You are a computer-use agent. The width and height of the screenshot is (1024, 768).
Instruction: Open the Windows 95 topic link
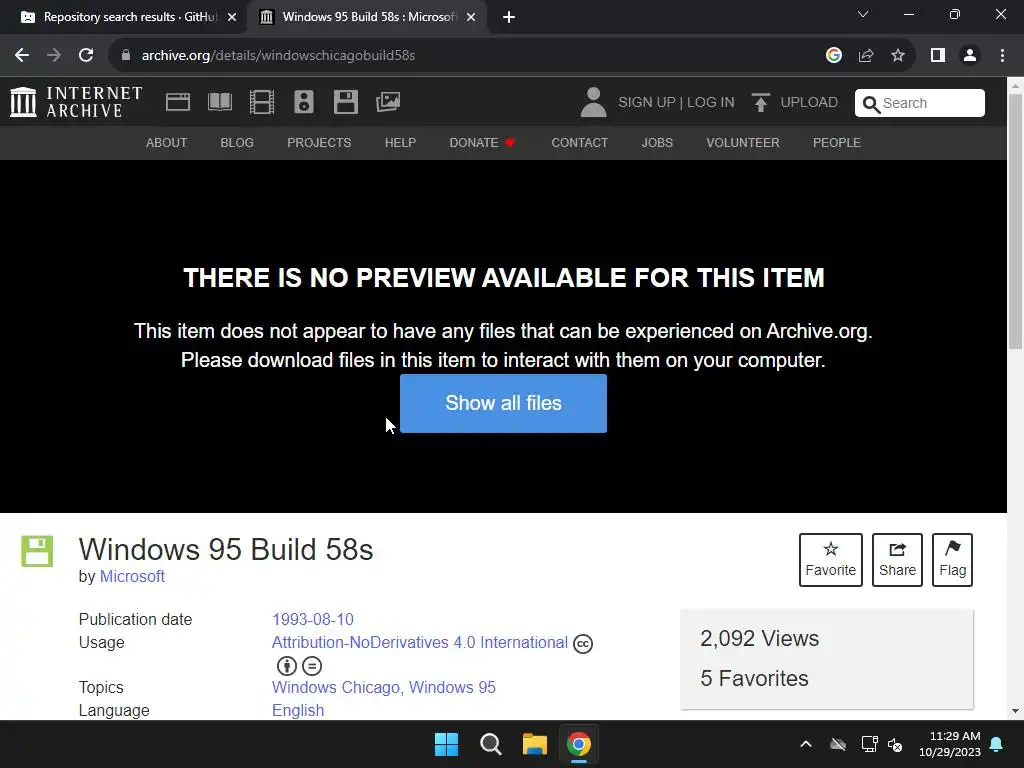pyautogui.click(x=452, y=688)
